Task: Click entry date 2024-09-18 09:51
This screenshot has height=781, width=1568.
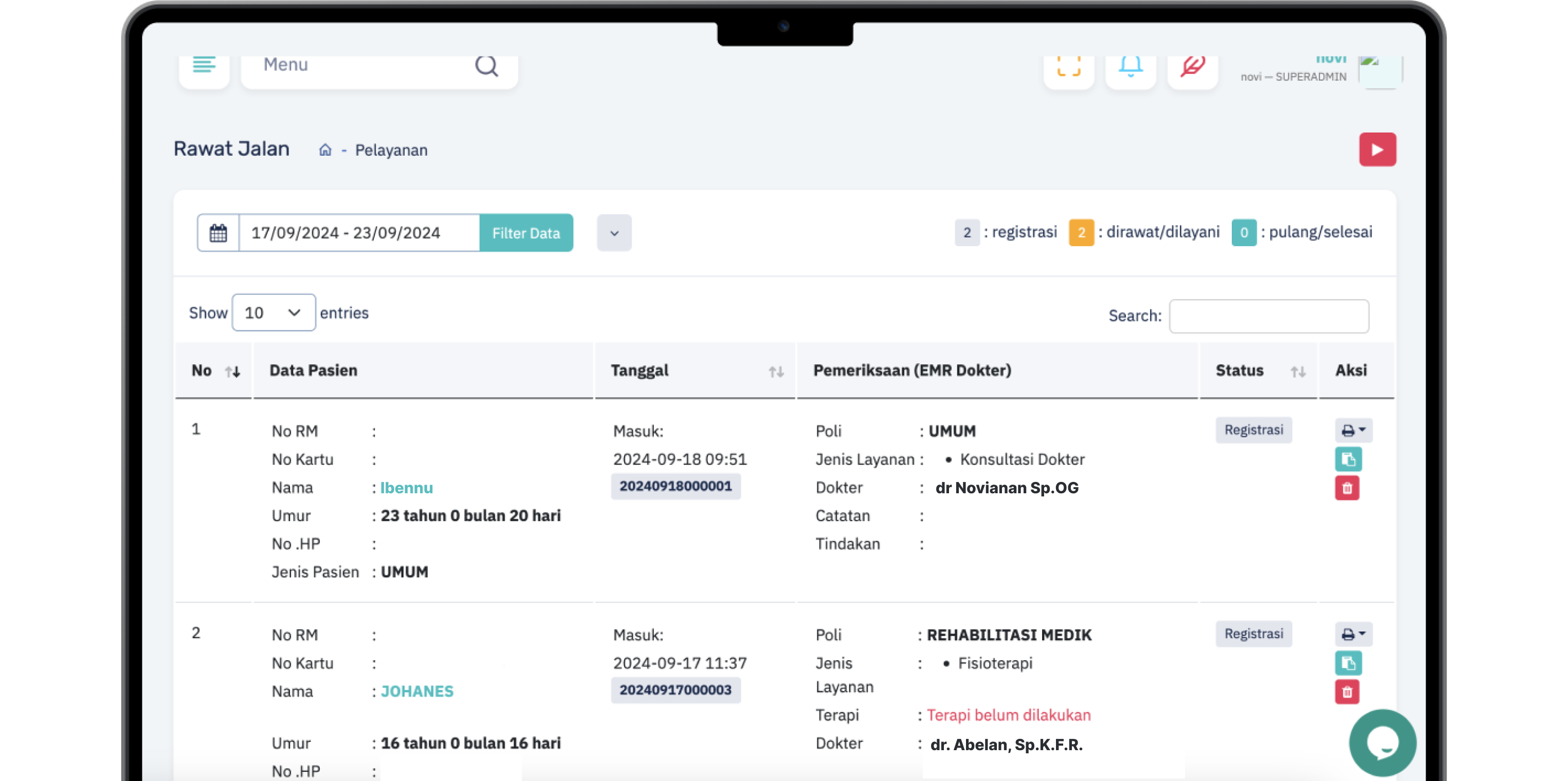Action: (x=680, y=459)
